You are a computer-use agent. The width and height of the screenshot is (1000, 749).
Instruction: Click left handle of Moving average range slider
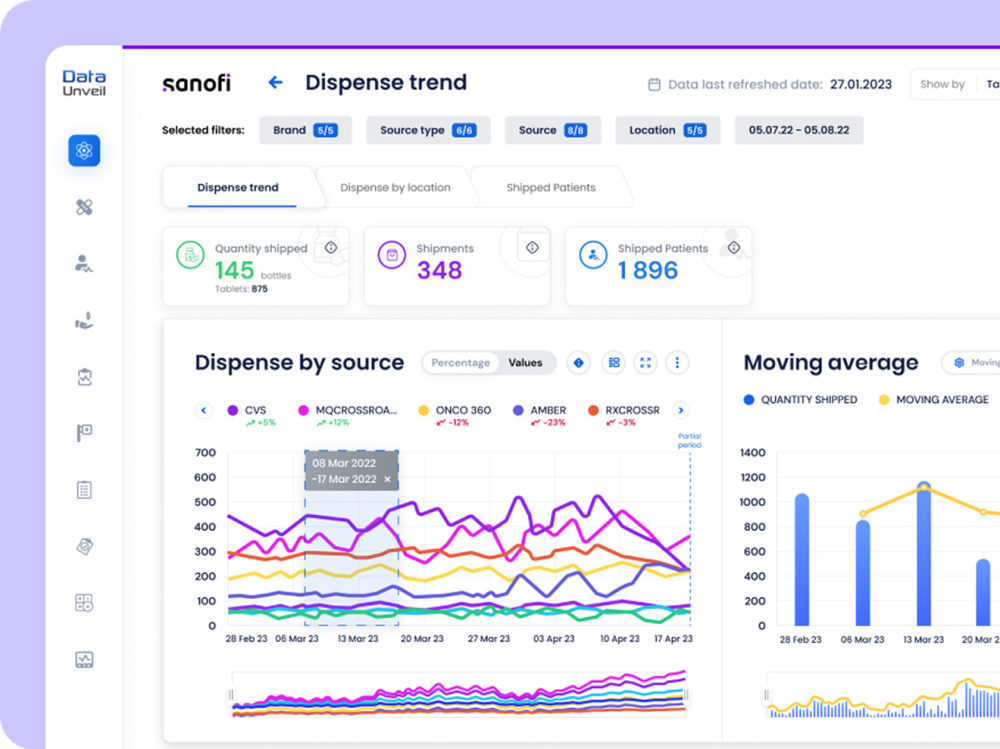(767, 695)
